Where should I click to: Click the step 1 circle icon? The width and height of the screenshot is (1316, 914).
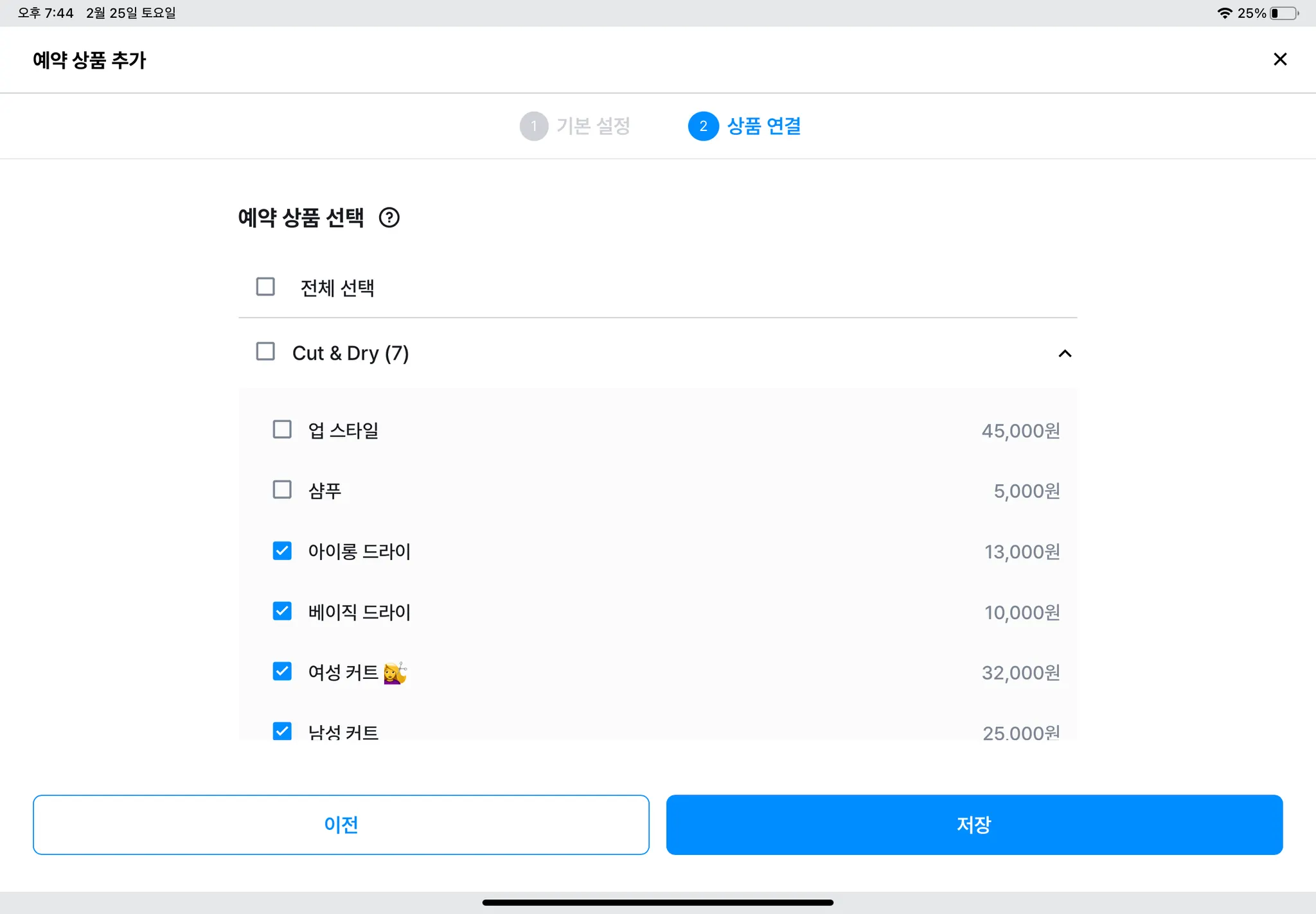tap(533, 126)
